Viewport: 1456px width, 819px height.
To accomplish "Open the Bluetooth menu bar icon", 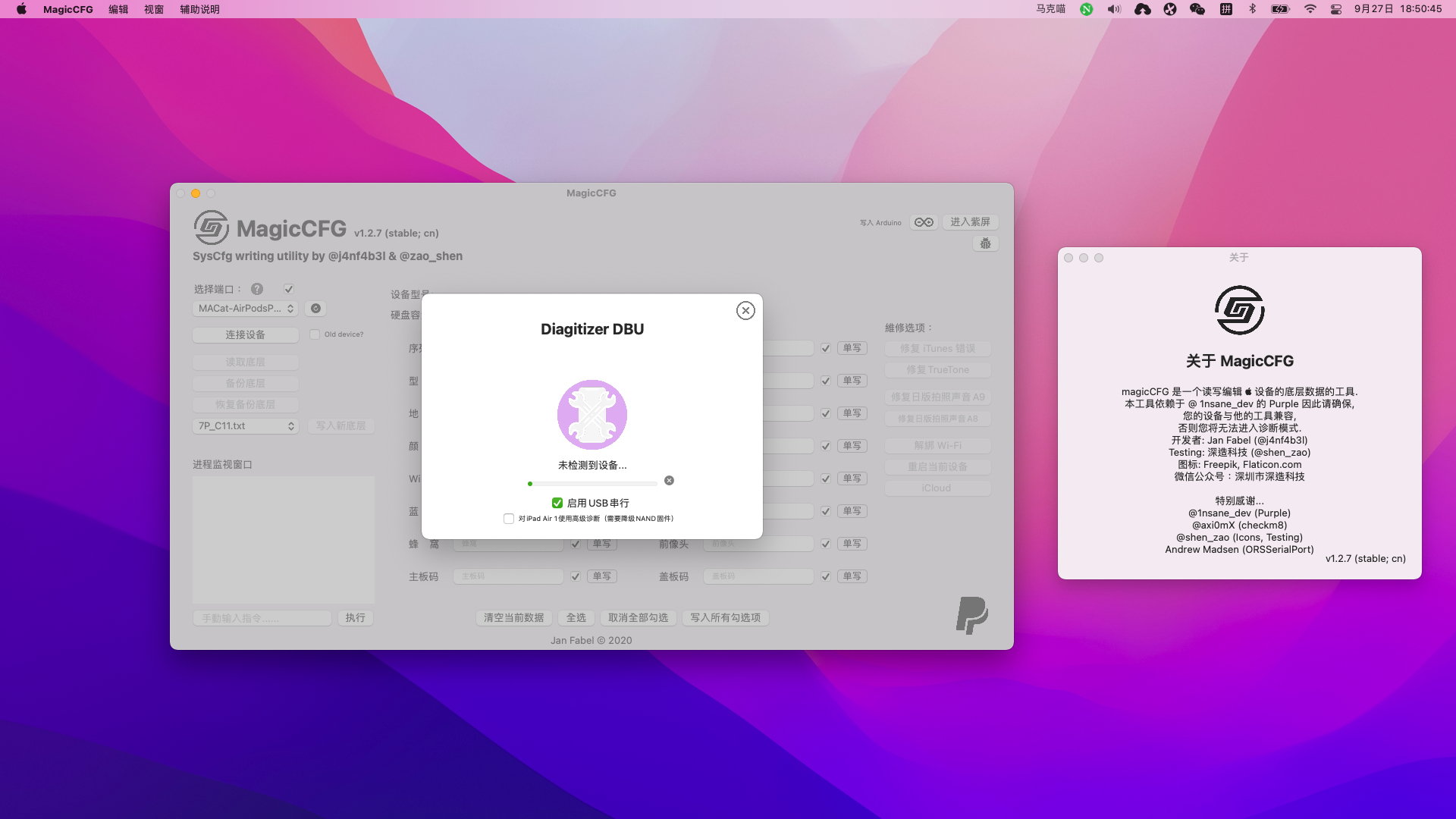I will tap(1253, 9).
